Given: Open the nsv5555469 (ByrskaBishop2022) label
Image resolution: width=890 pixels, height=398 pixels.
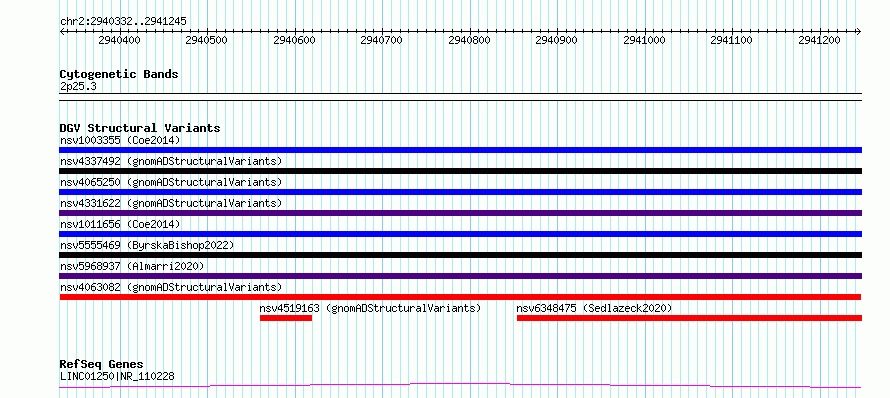Looking at the screenshot, I should tap(147, 245).
